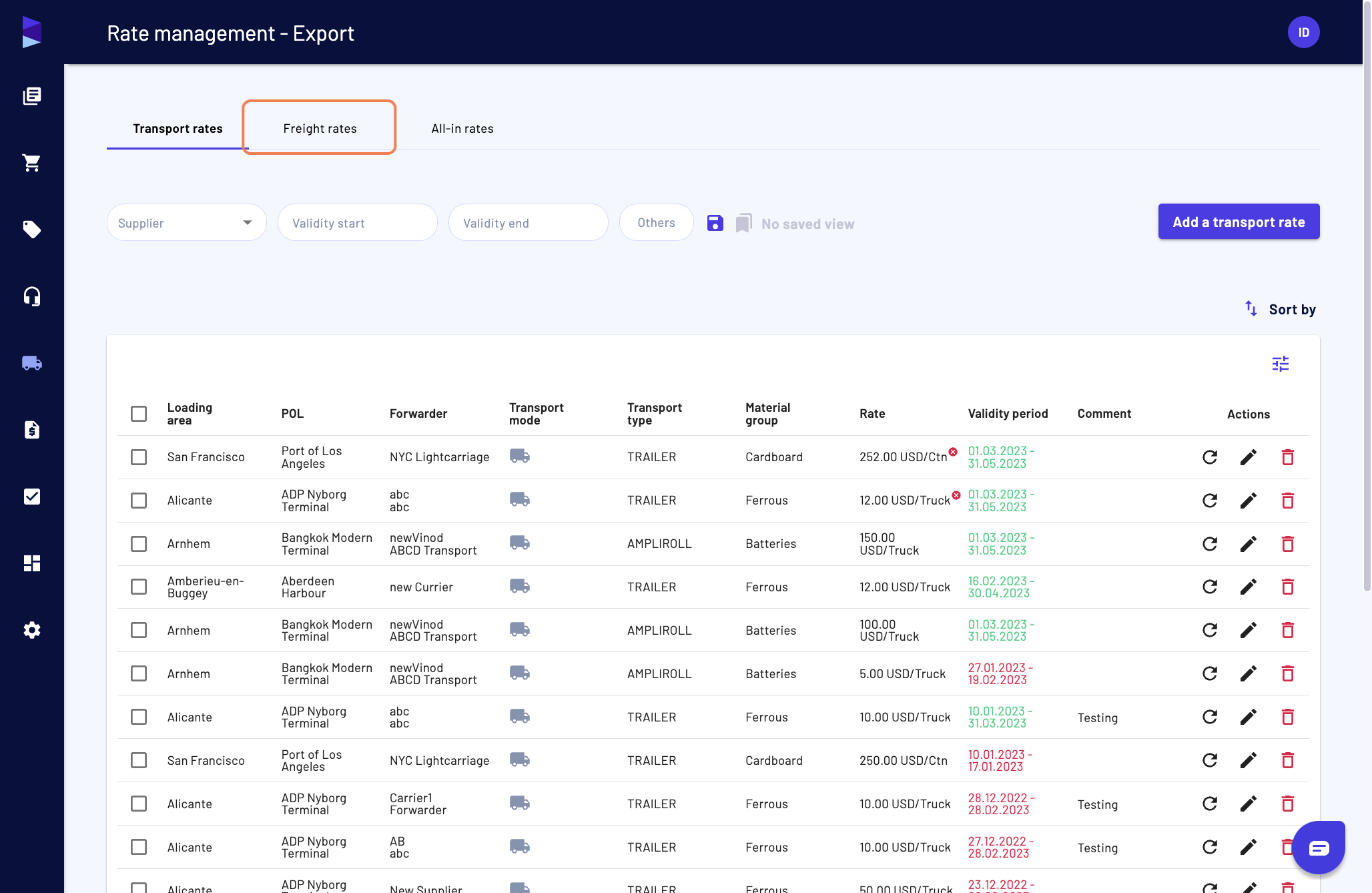
Task: Open the checkmark tasks sidebar icon
Action: pos(32,497)
